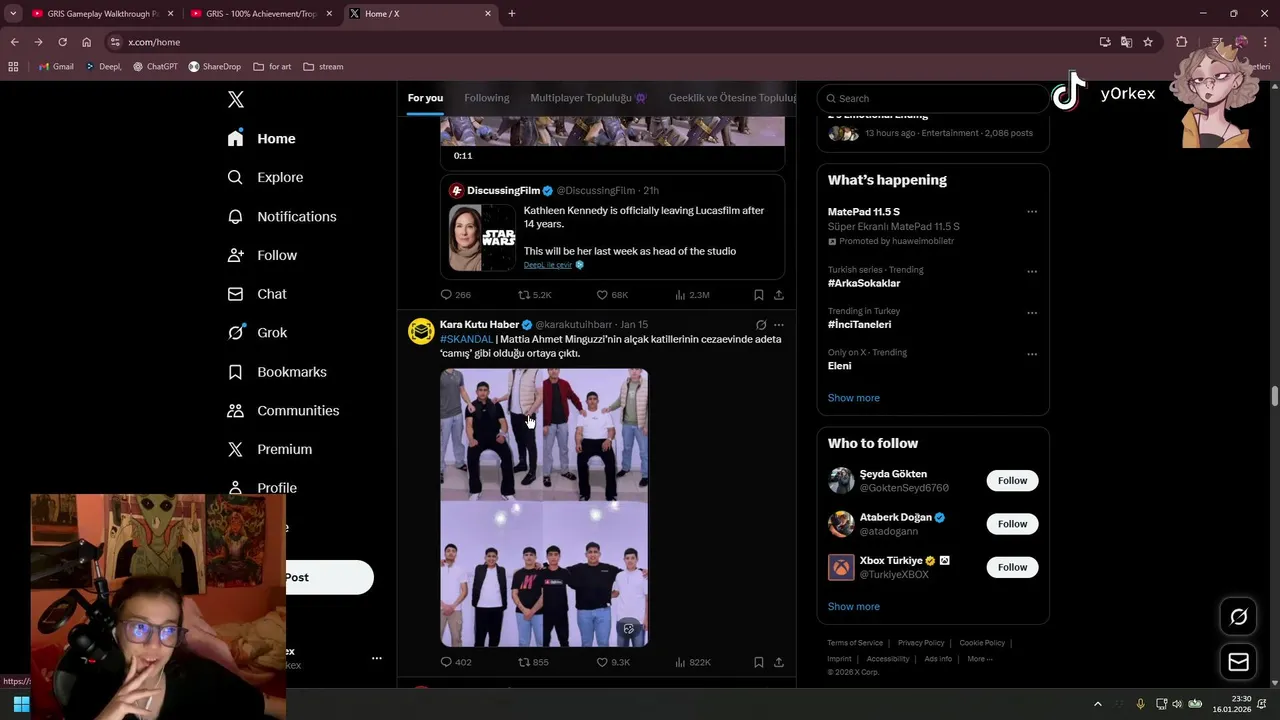This screenshot has height=720, width=1280.
Task: Open the ChatGPT bookmark
Action: [155, 67]
